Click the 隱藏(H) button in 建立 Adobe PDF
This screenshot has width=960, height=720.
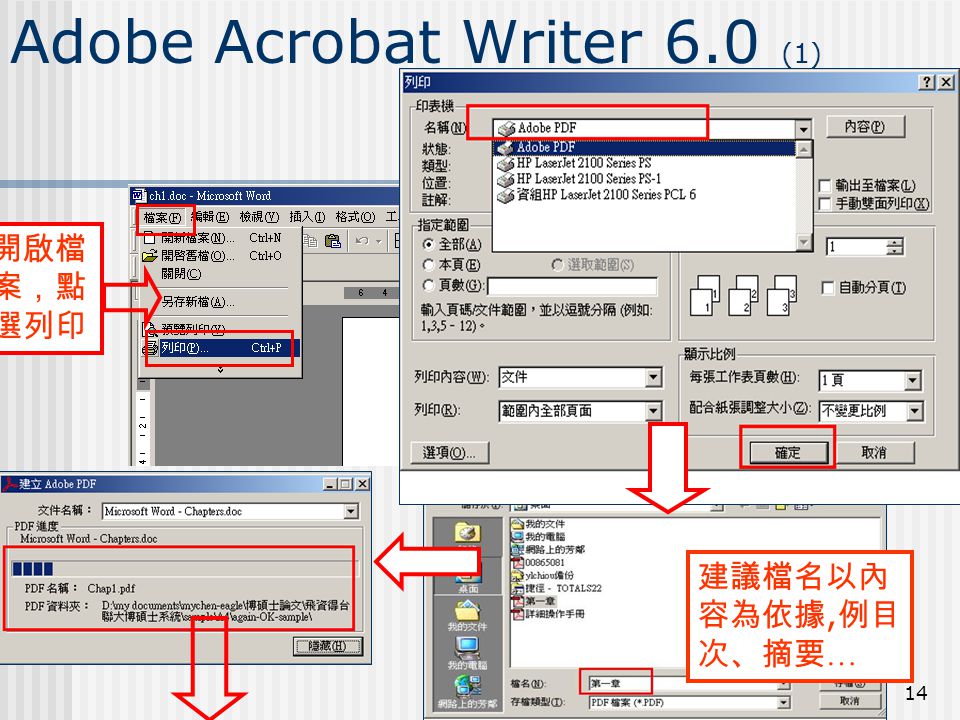[328, 646]
